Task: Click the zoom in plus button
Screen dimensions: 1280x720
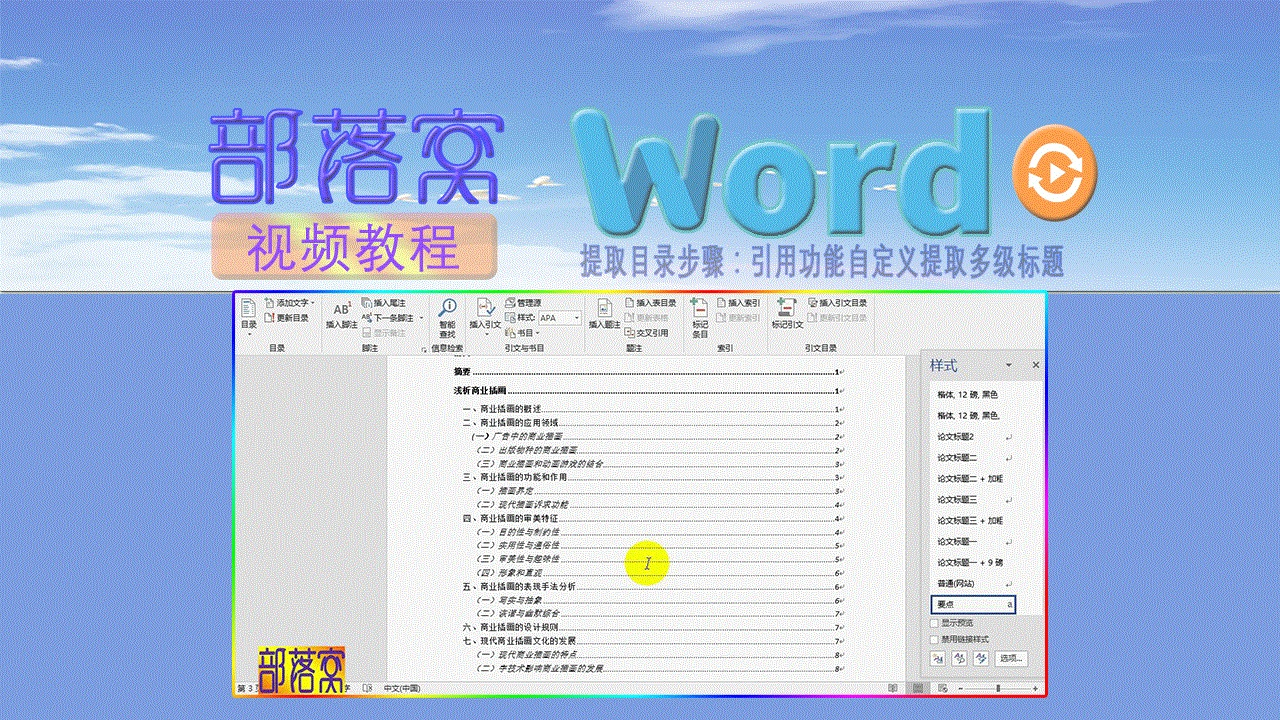Action: pos(1034,689)
